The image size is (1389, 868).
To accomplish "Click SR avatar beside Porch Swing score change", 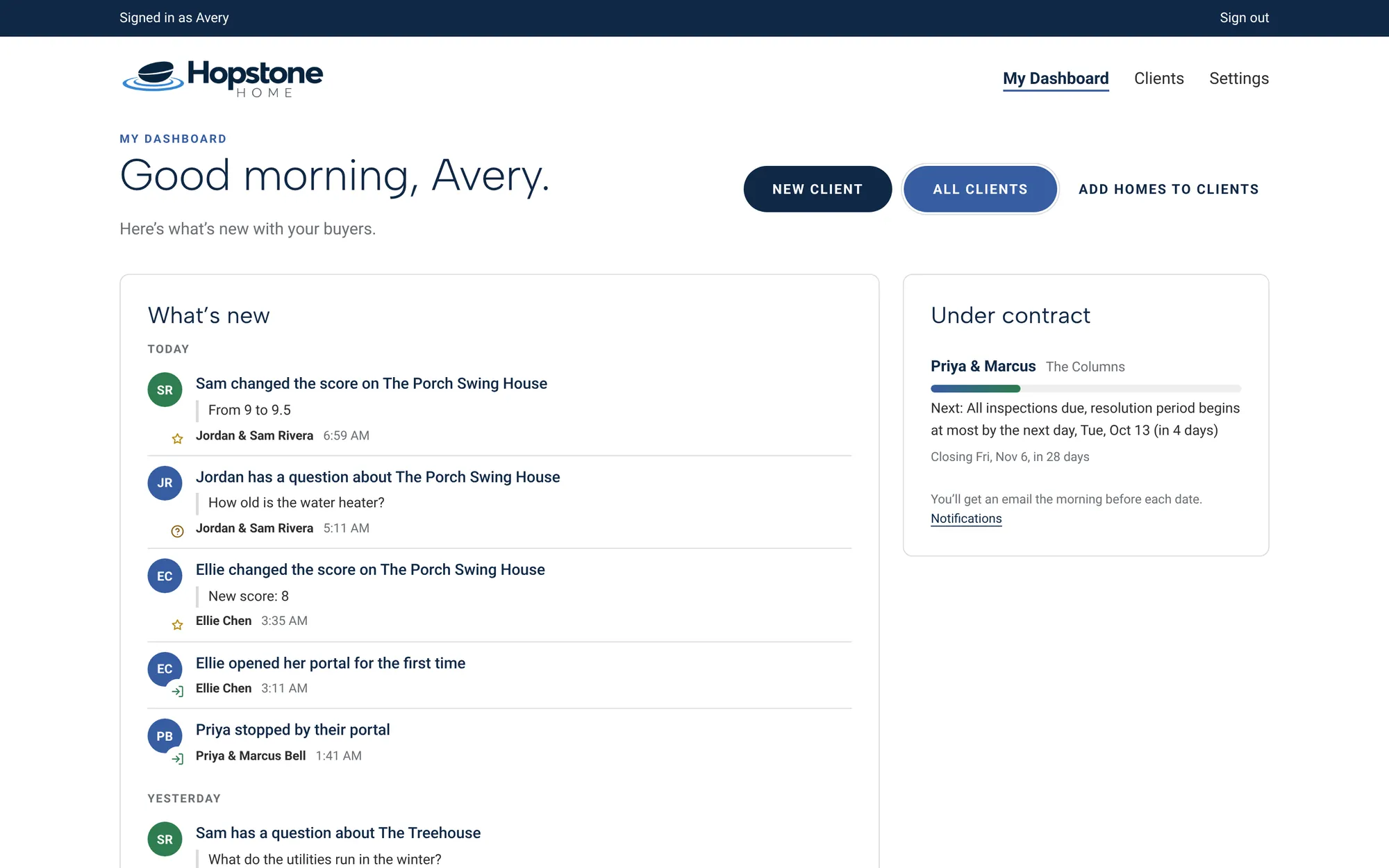I will click(x=165, y=390).
